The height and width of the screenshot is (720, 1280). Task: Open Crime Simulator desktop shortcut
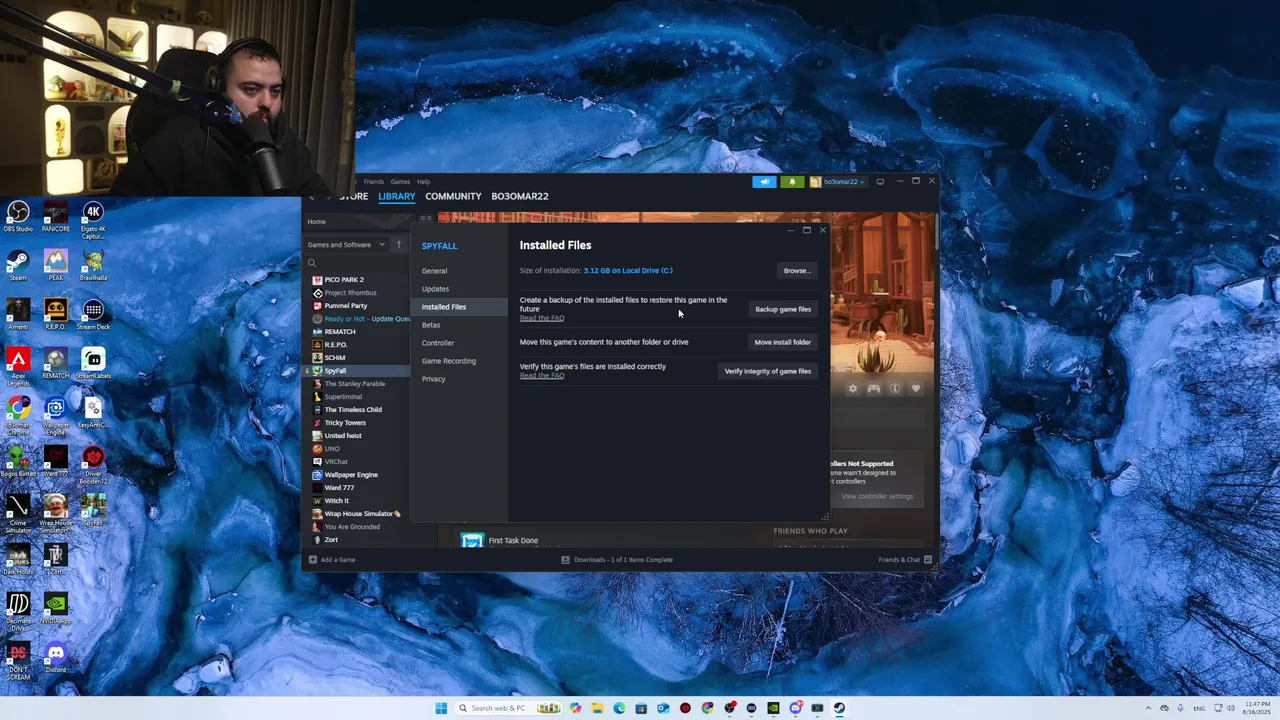[x=18, y=514]
